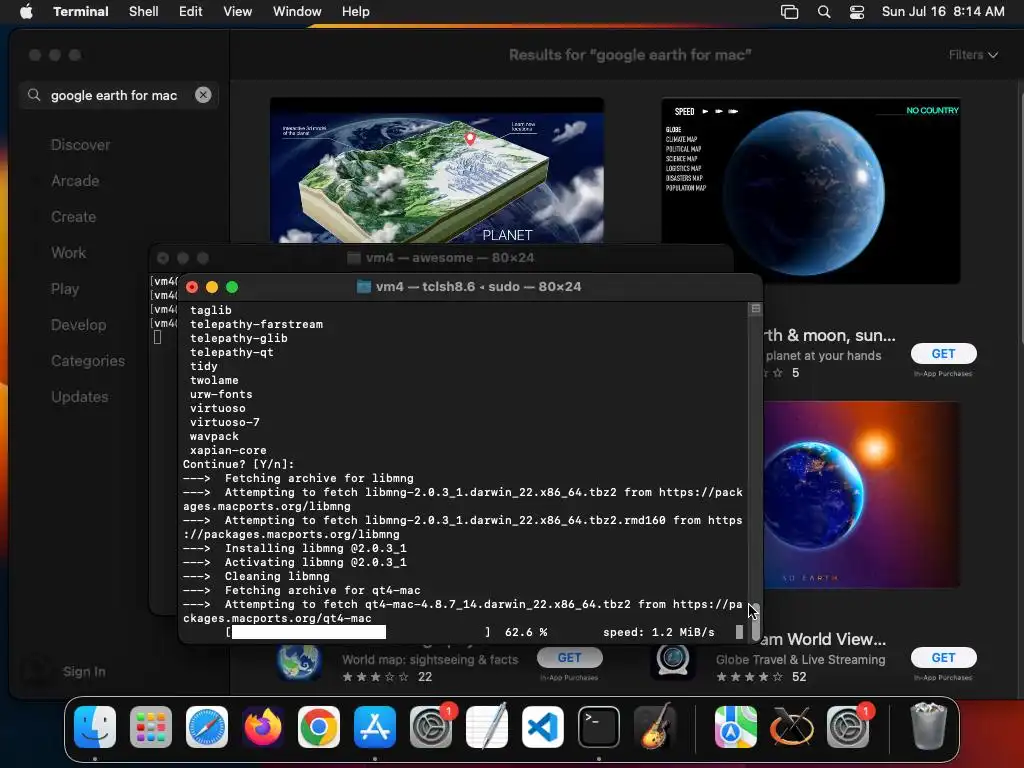Click the 'World View...' app title

[824, 639]
